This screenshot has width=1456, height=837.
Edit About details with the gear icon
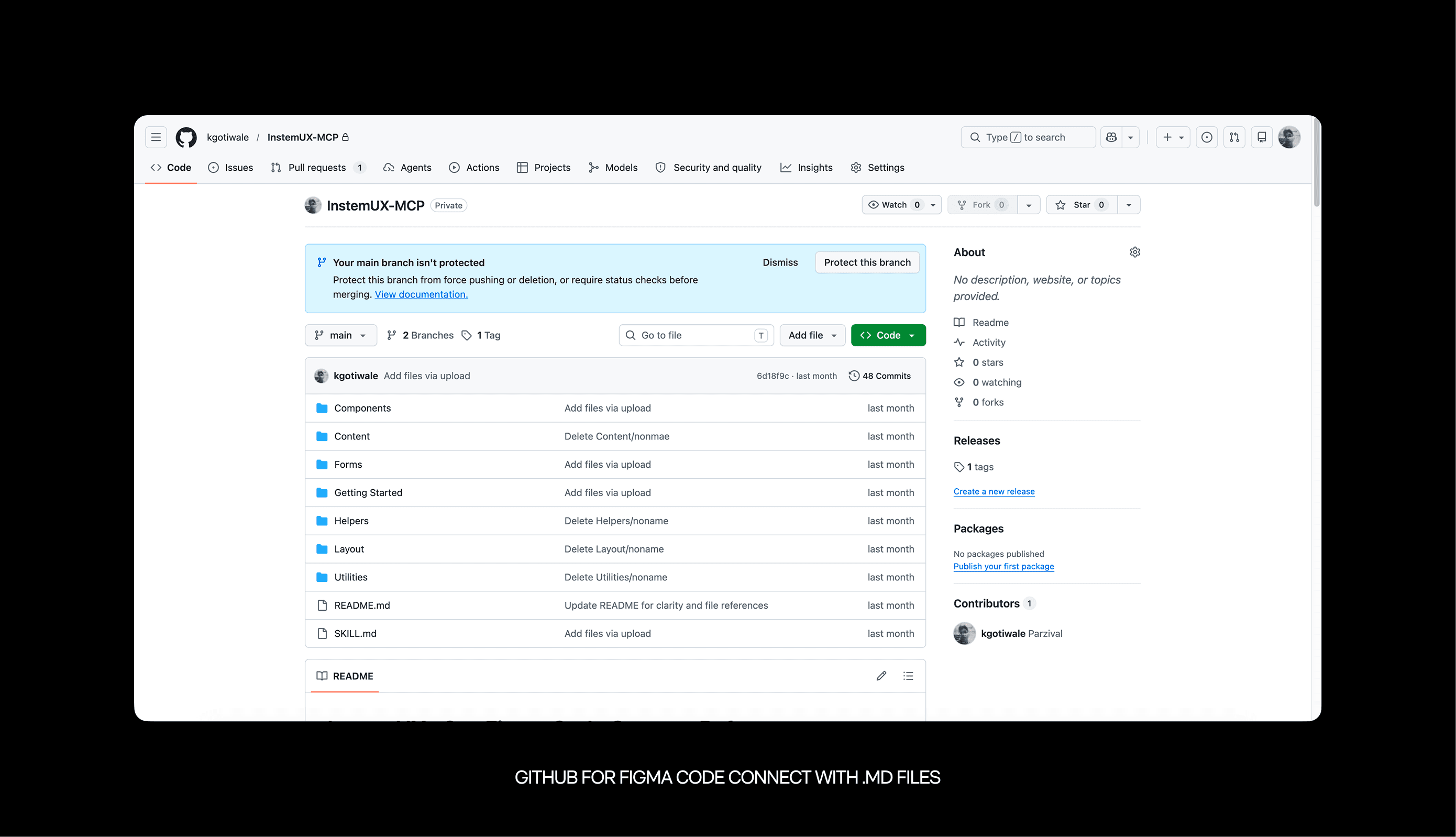point(1134,252)
